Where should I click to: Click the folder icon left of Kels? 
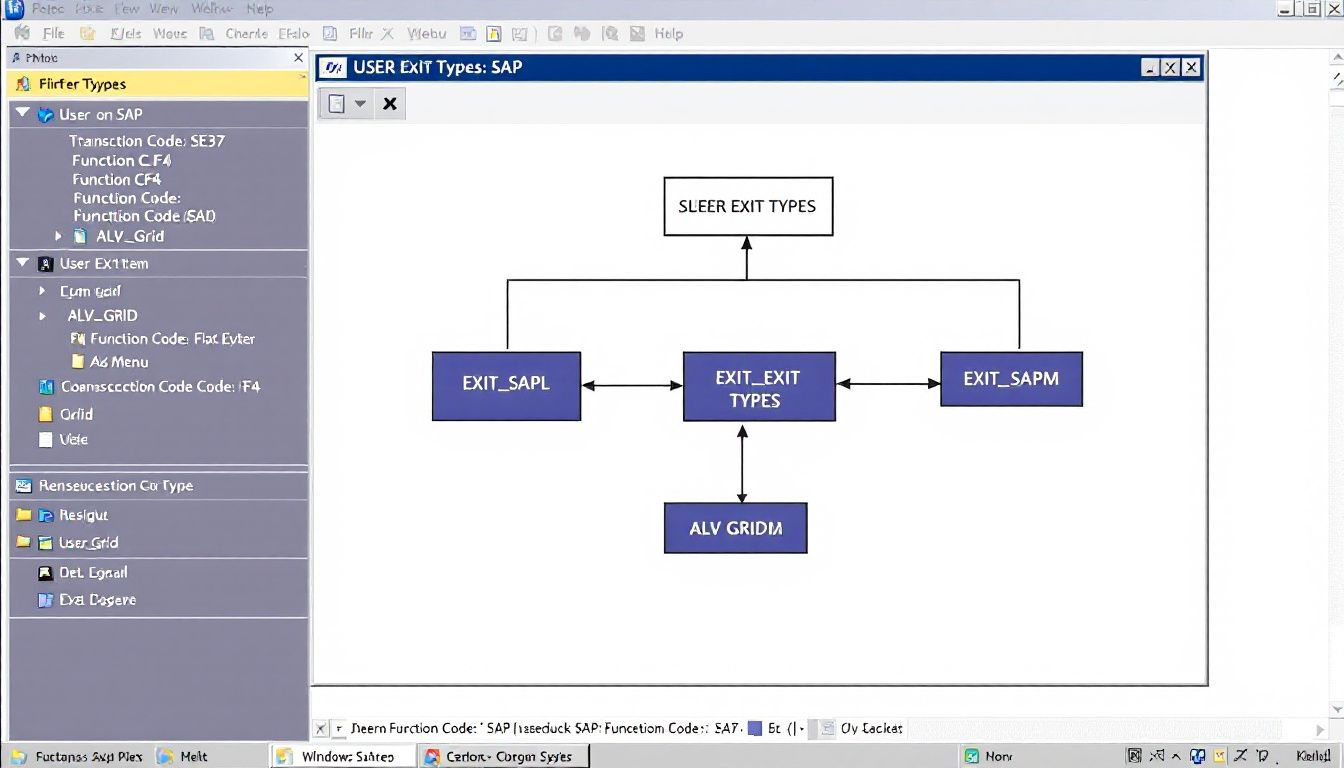(88, 33)
